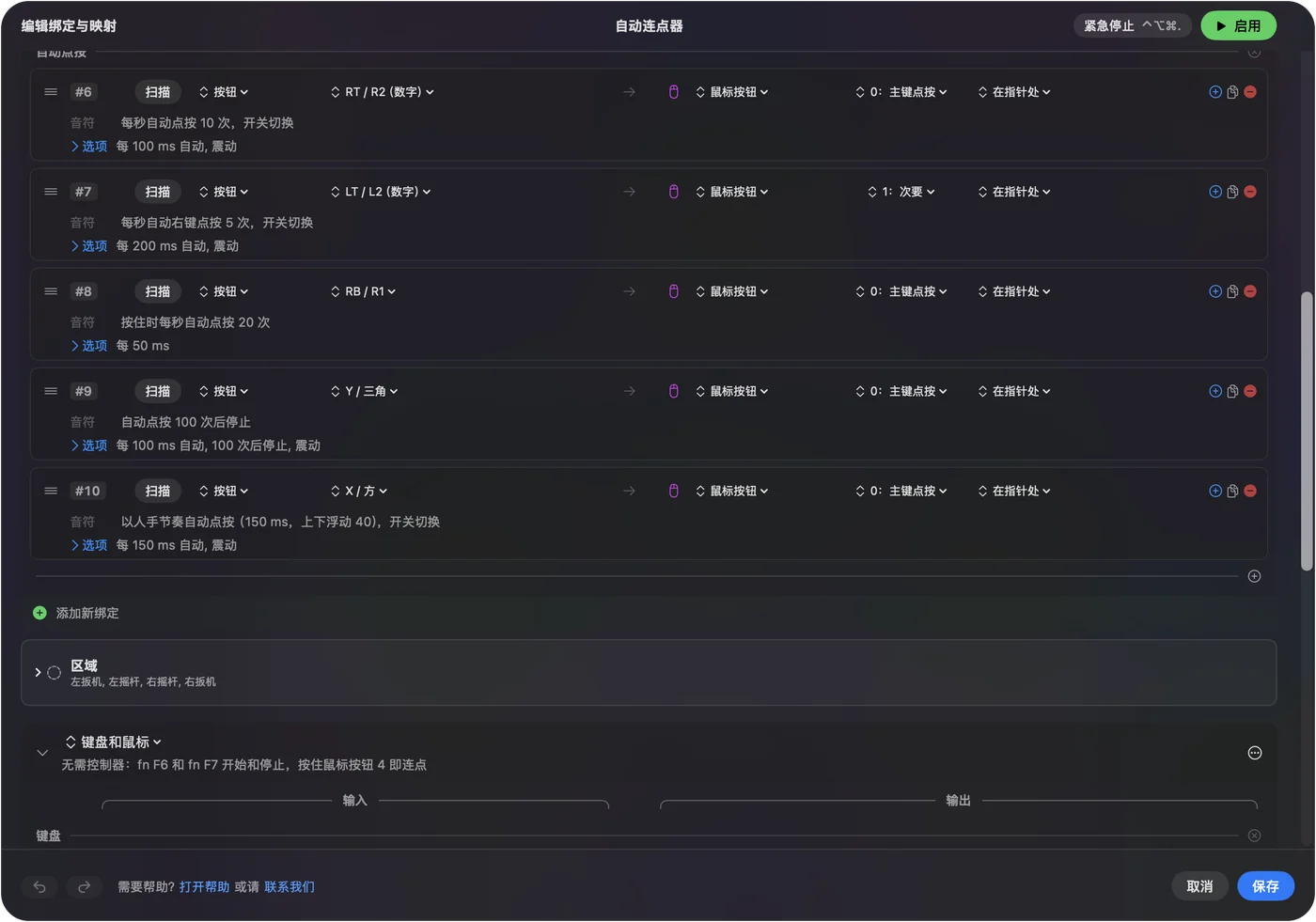Open the Y / 三角 input dropdown
Screen dimensions: 1316x922
pos(365,391)
